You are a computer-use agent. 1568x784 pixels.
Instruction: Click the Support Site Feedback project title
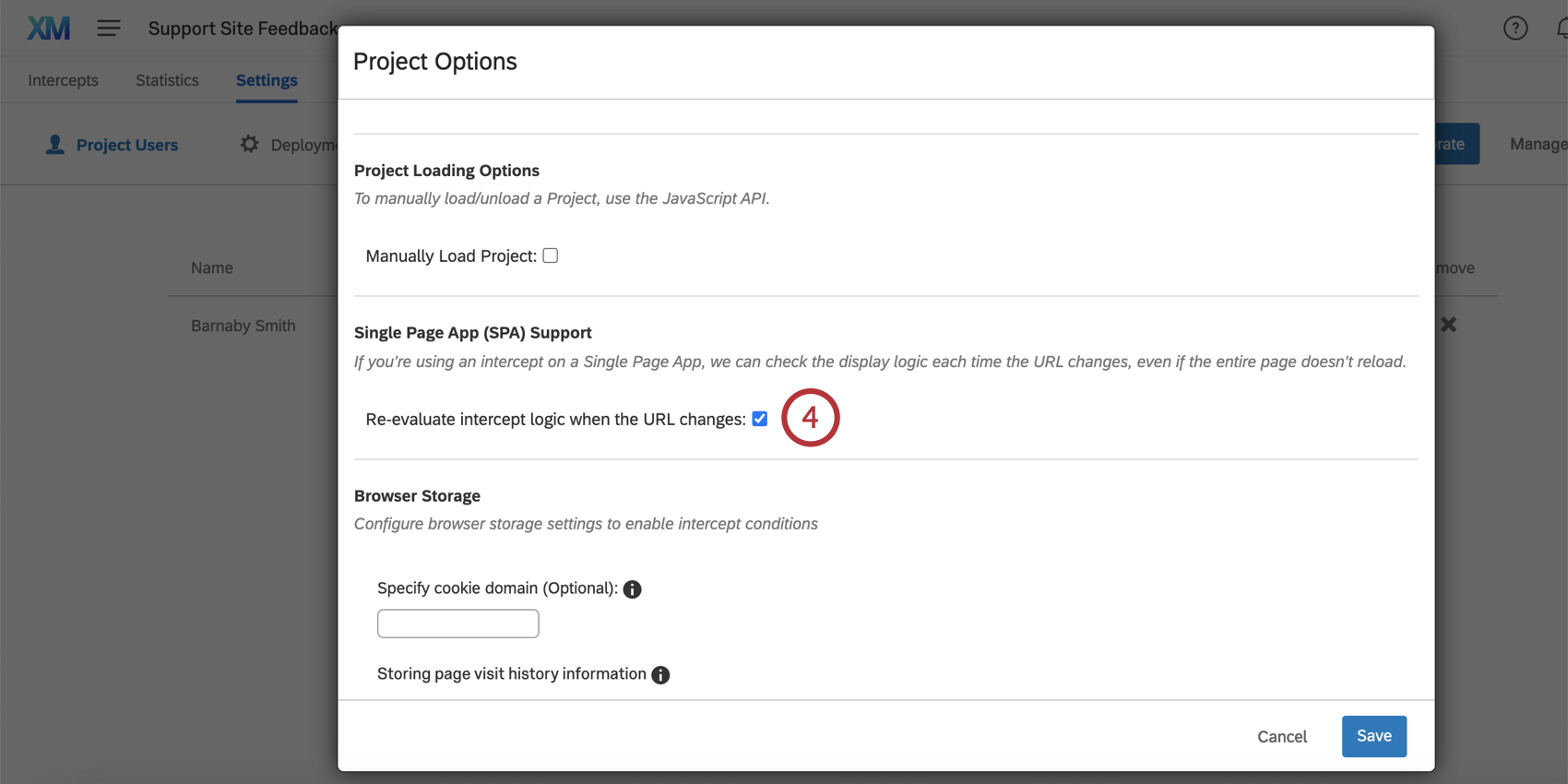pyautogui.click(x=243, y=29)
